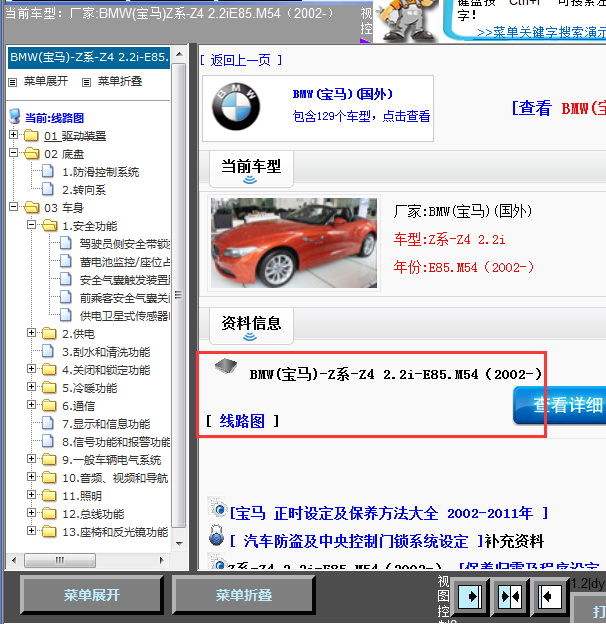Click the double-chevron under 资料信息 tab
Image resolution: width=606 pixels, height=624 pixels.
coord(250,337)
